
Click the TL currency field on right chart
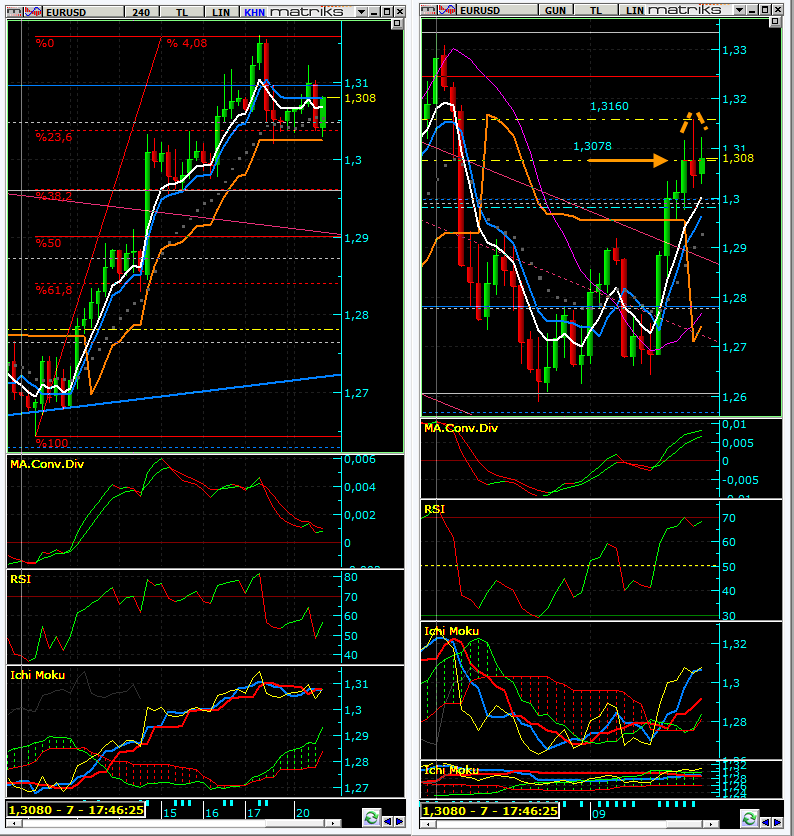[595, 10]
